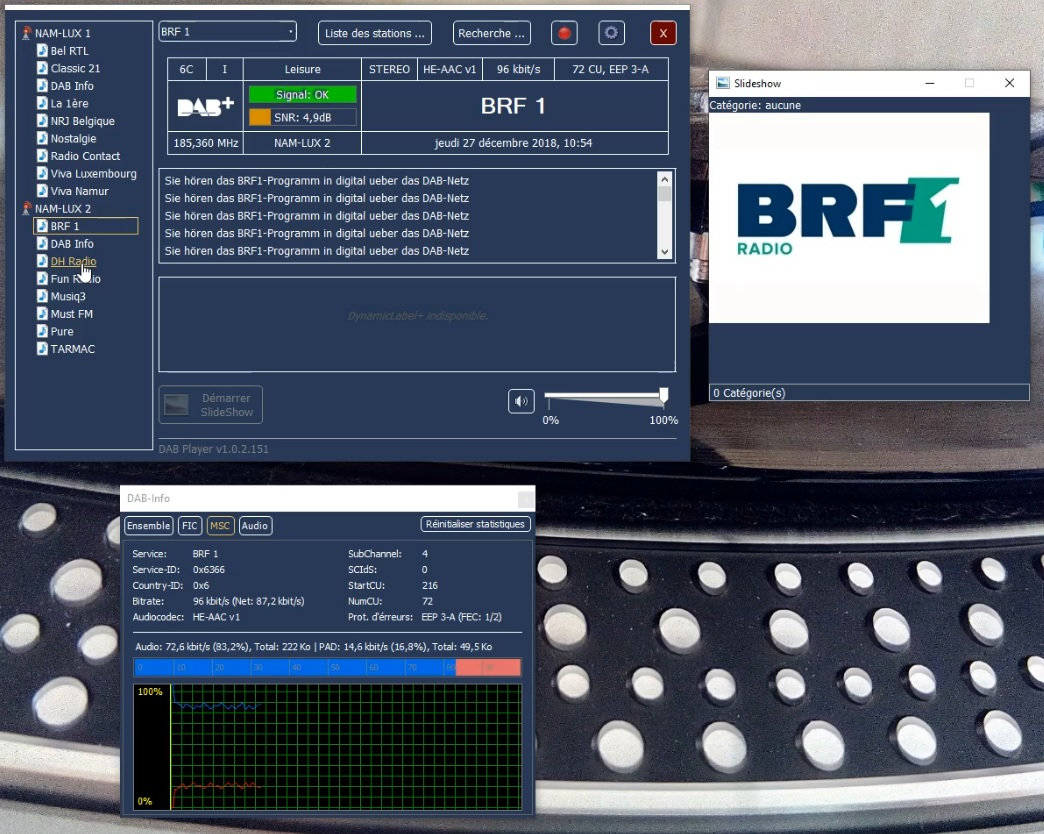Click the BRF1 Radio slideshow image
Image resolution: width=1044 pixels, height=834 pixels.
(x=849, y=218)
